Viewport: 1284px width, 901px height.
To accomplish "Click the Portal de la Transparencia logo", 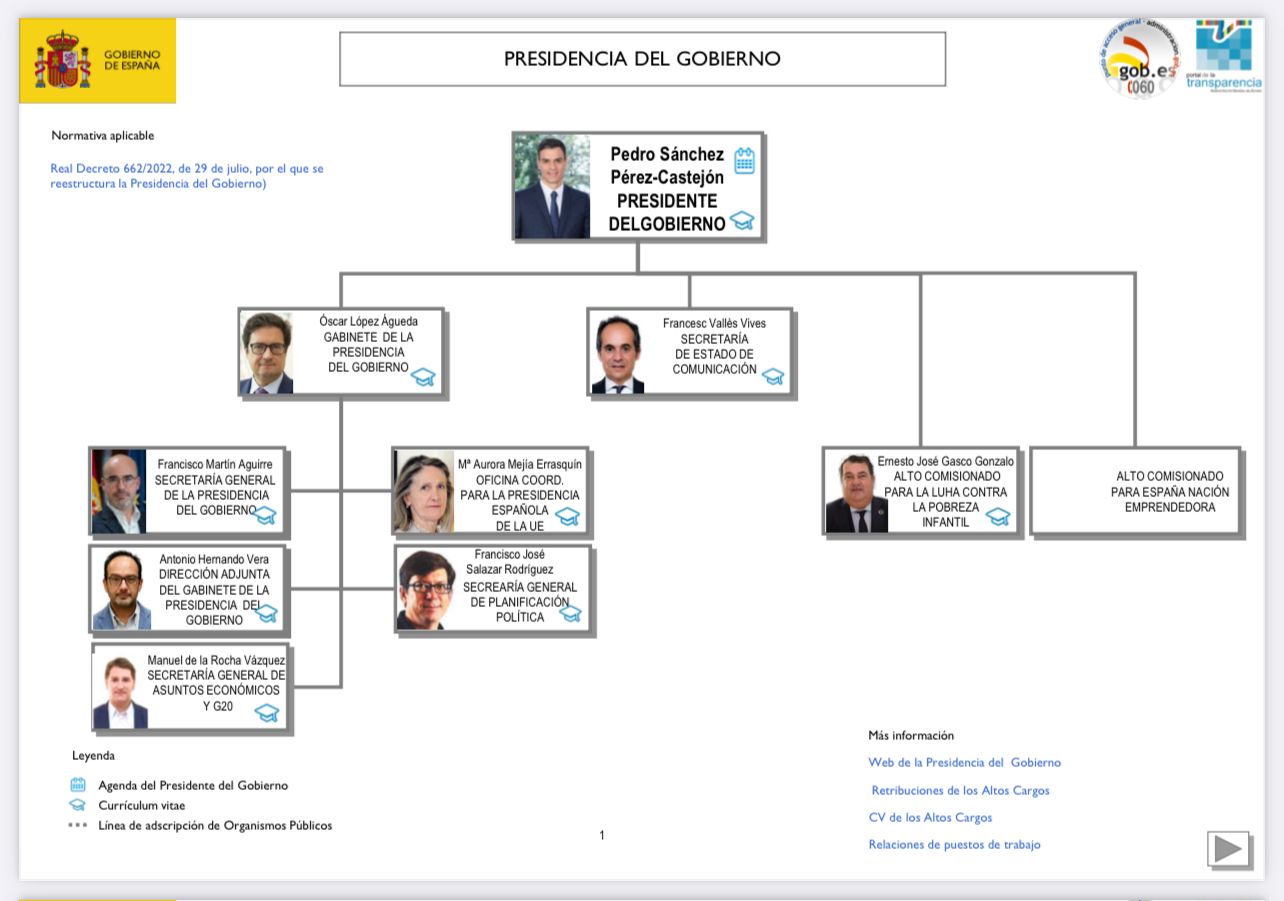I will coord(1223,58).
